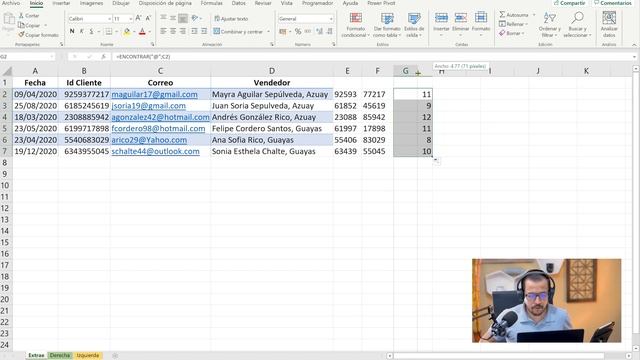
Task: Click Autosuma sigma button
Action: pyautogui.click(x=513, y=15)
